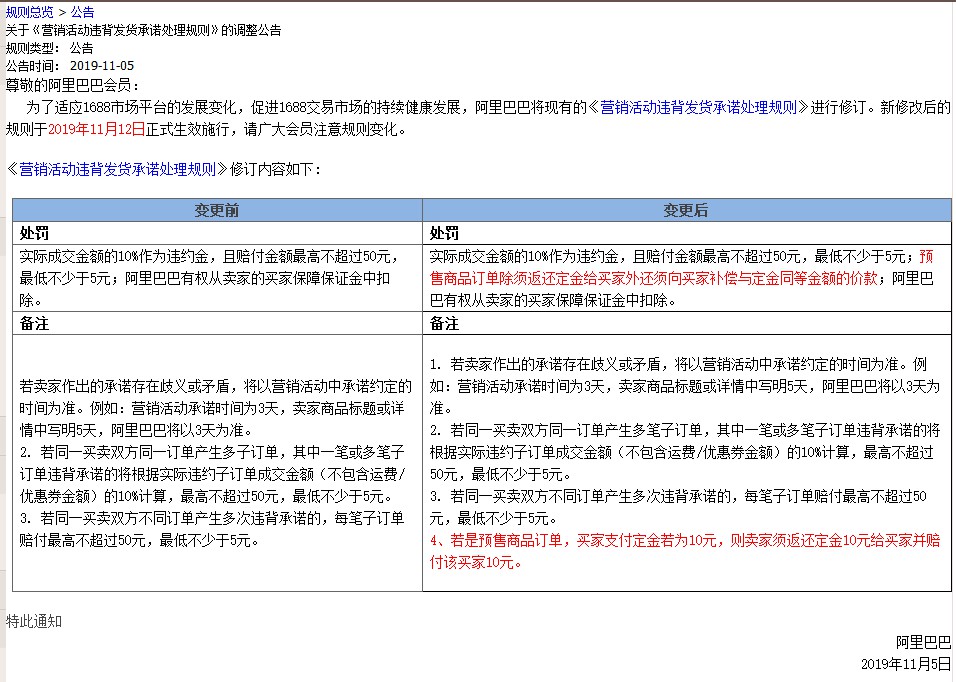Click the greeting 尊敬的阿里巴巴会员
The height and width of the screenshot is (682, 956).
click(72, 85)
